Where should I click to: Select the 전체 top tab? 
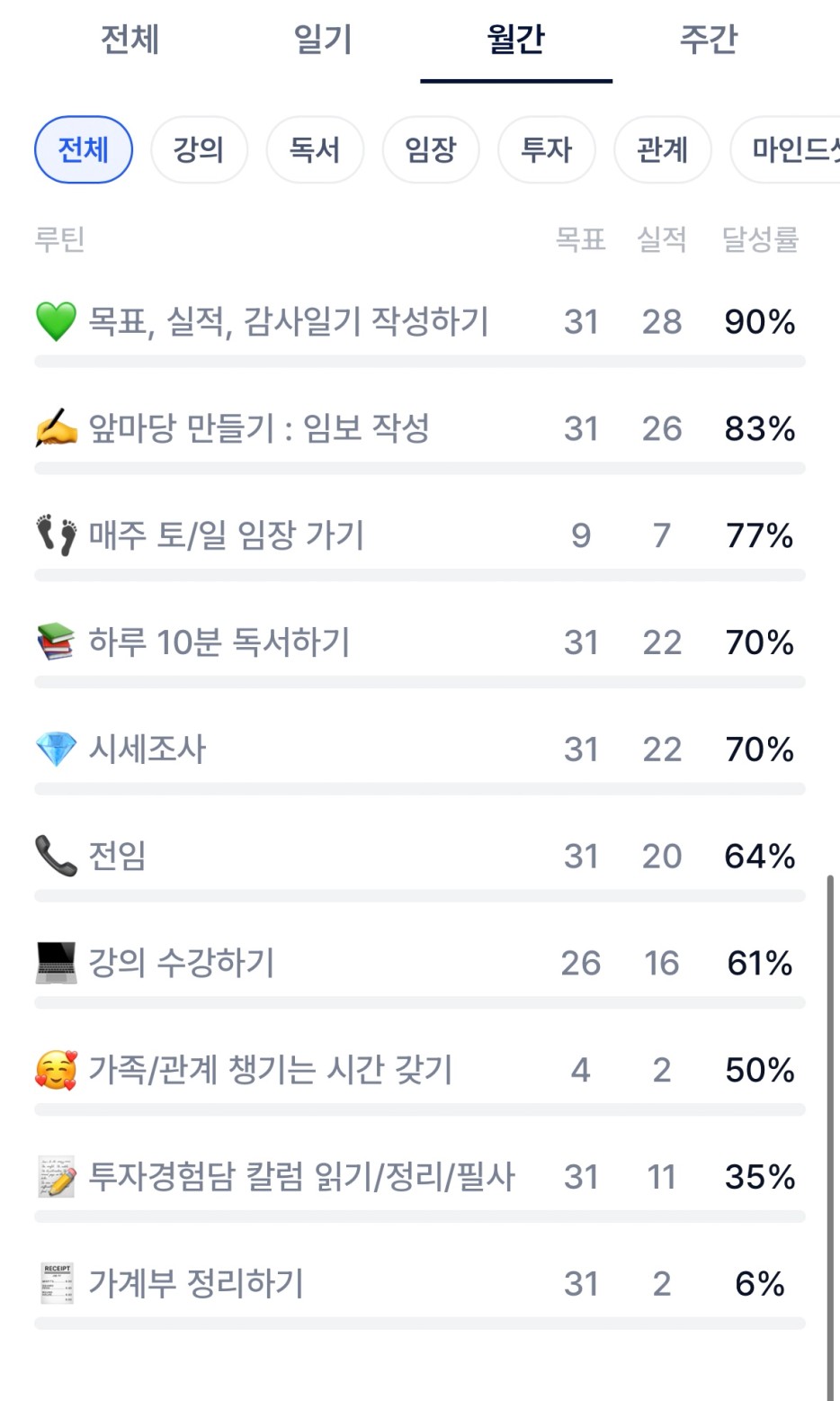[x=130, y=40]
